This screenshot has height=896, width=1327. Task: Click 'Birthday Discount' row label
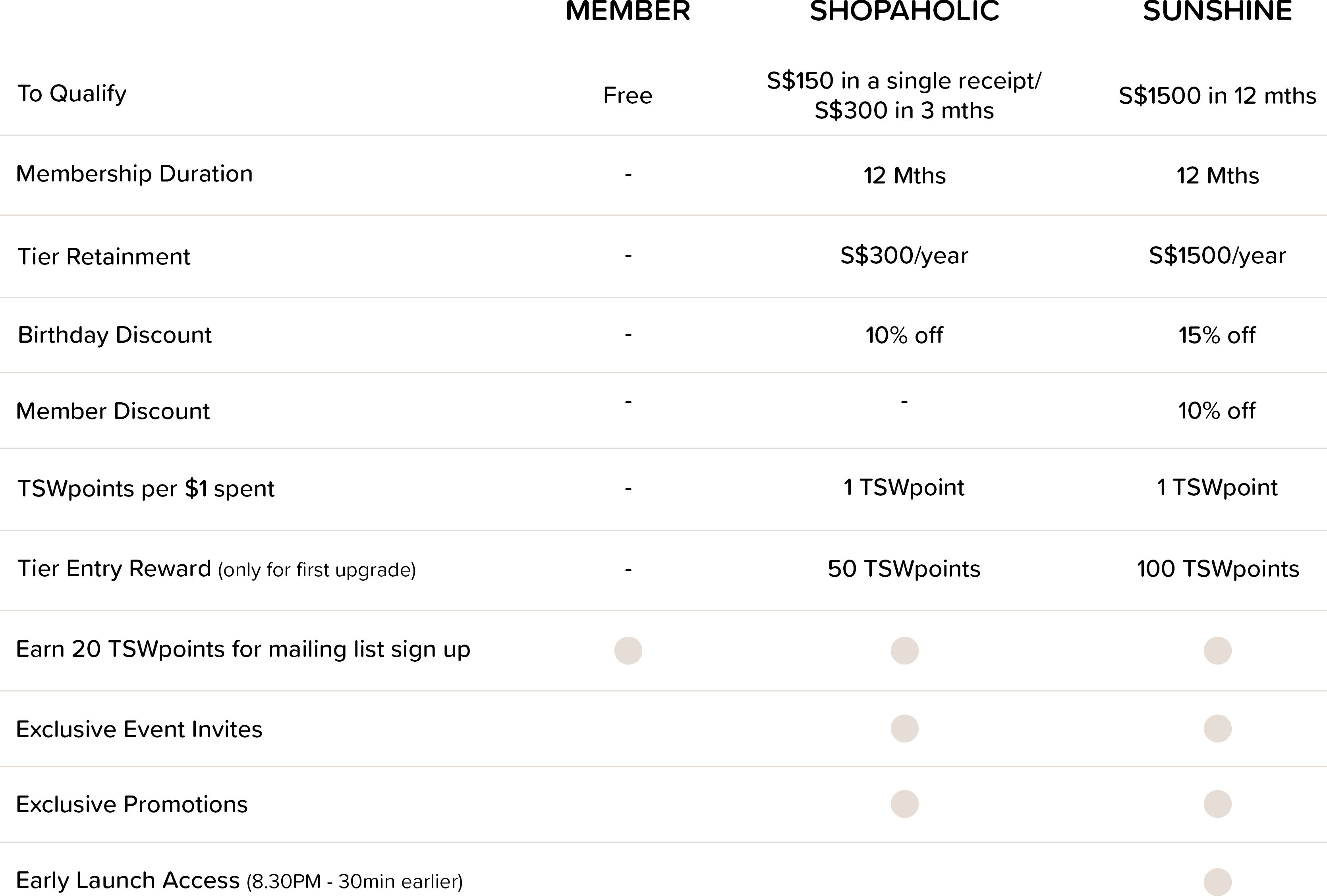click(x=115, y=335)
